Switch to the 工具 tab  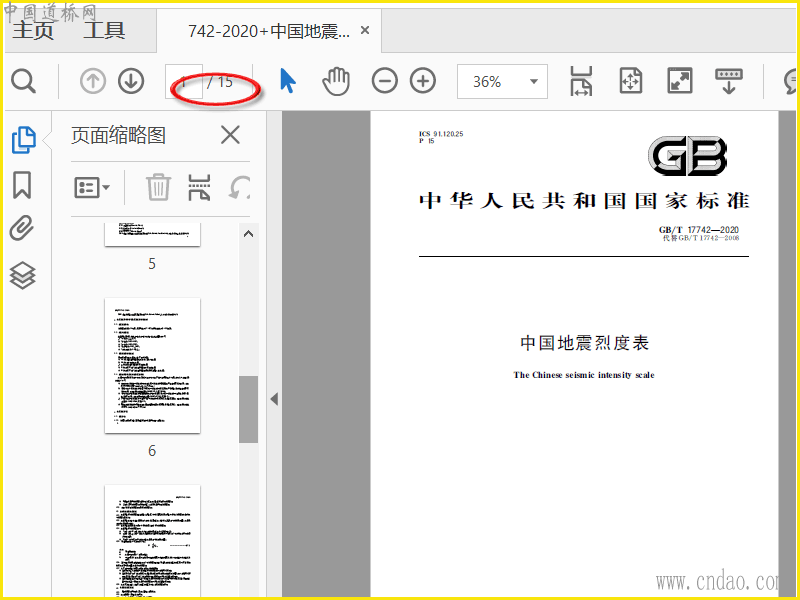tap(104, 30)
